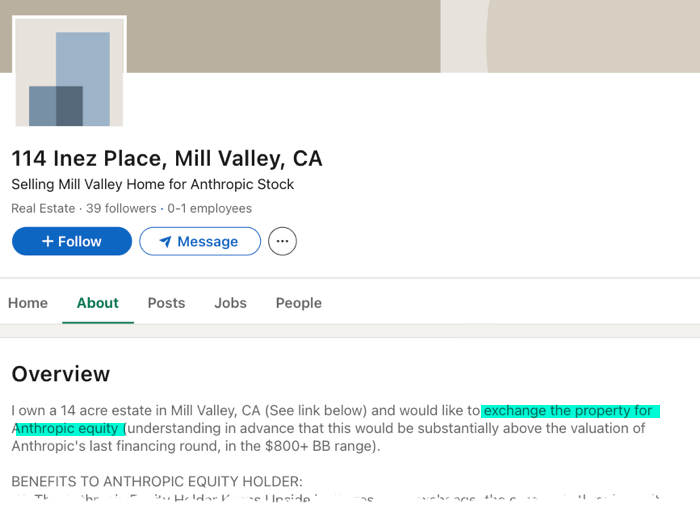Click the plus icon on Follow button
The height and width of the screenshot is (522, 700).
tap(47, 241)
